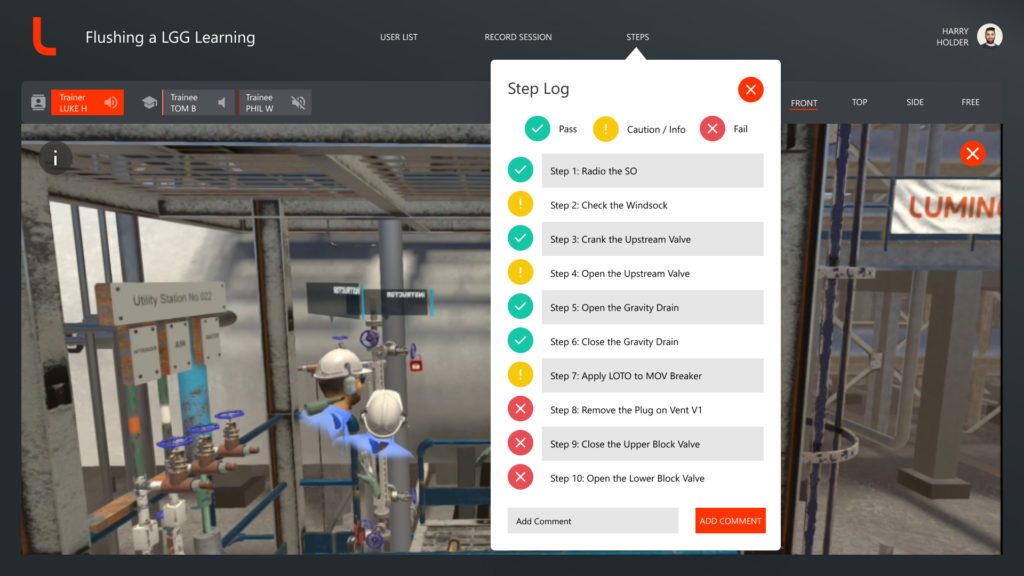Viewport: 1024px width, 576px height.
Task: Click the HARRY HOLDER user name
Action: point(952,37)
